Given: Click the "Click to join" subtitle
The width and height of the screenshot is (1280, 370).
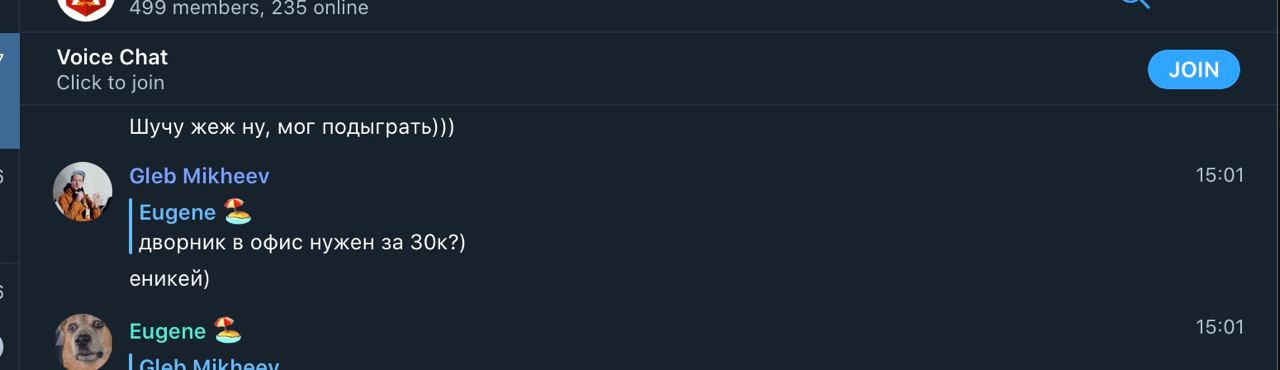Looking at the screenshot, I should coord(110,83).
